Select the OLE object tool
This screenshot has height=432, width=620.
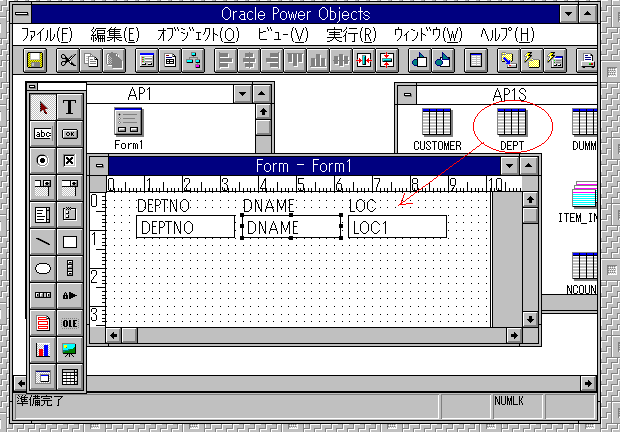[x=70, y=323]
